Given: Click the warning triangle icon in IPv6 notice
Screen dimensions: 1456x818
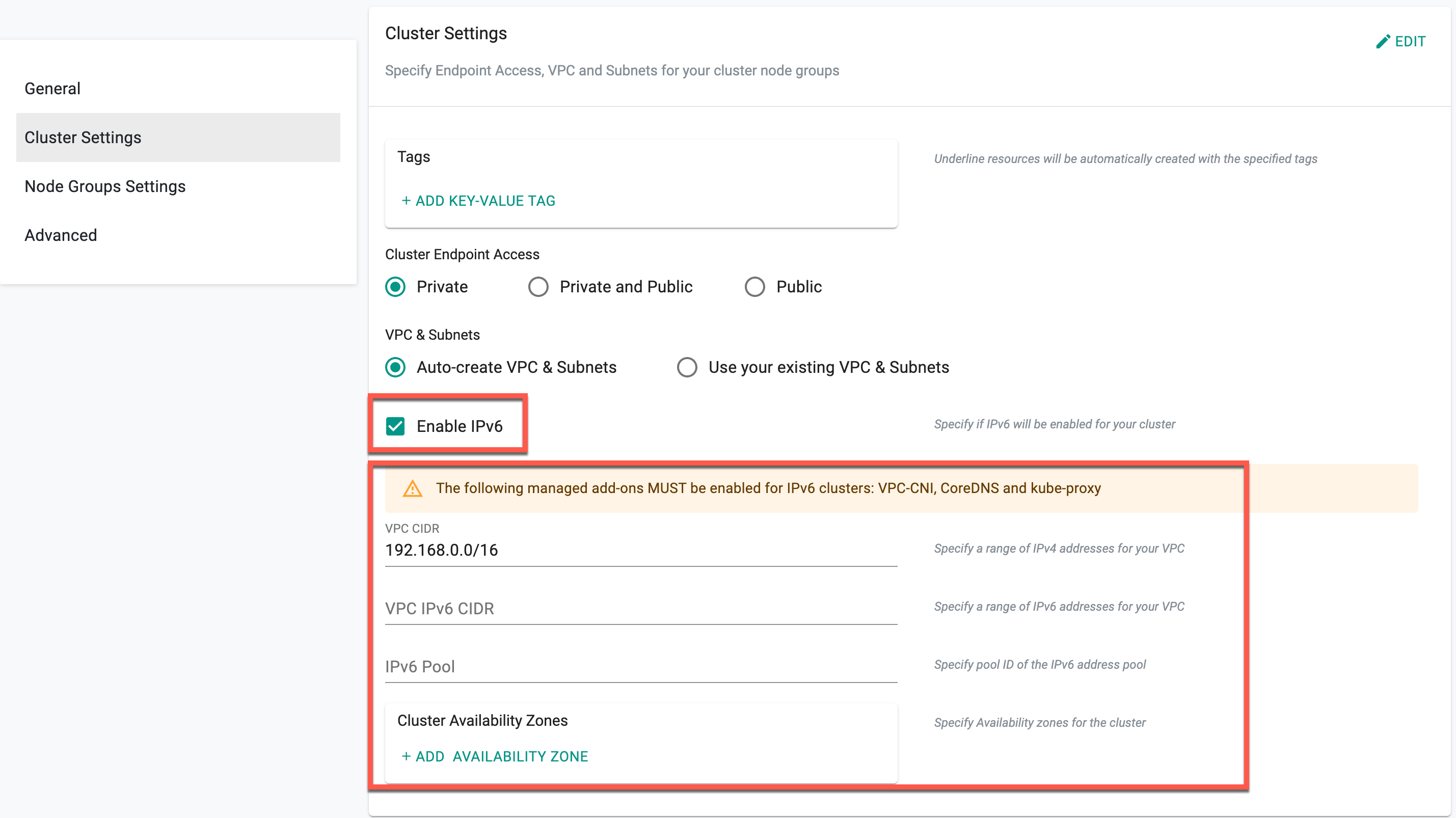Looking at the screenshot, I should tap(413, 488).
